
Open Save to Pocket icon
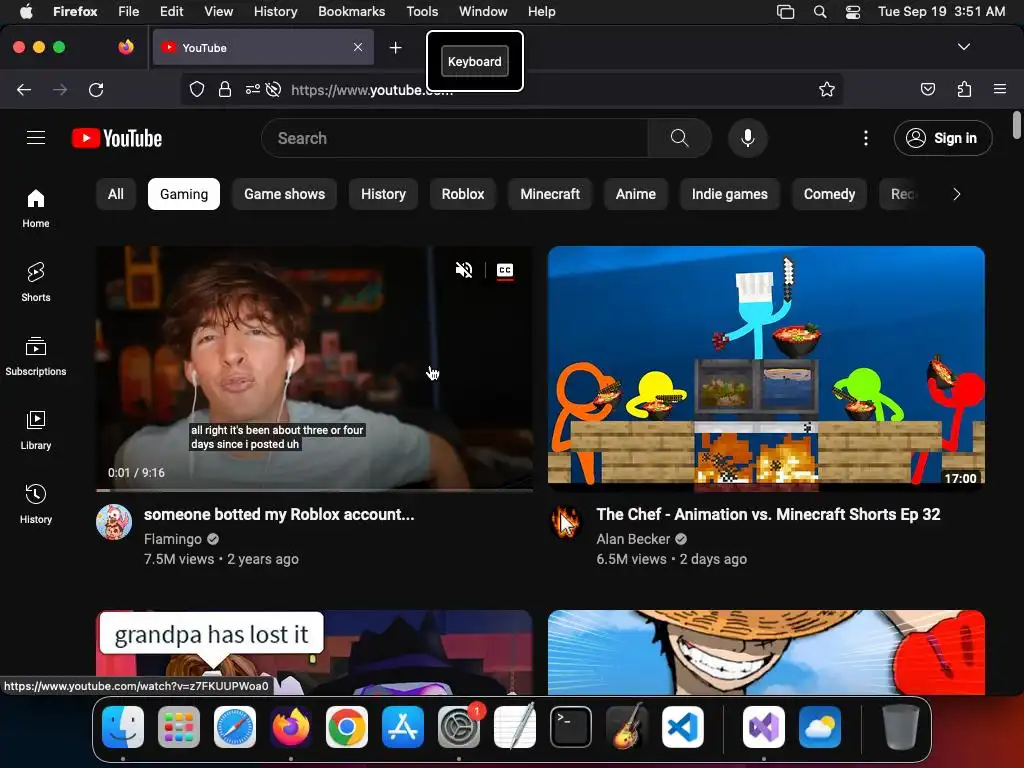click(x=927, y=89)
